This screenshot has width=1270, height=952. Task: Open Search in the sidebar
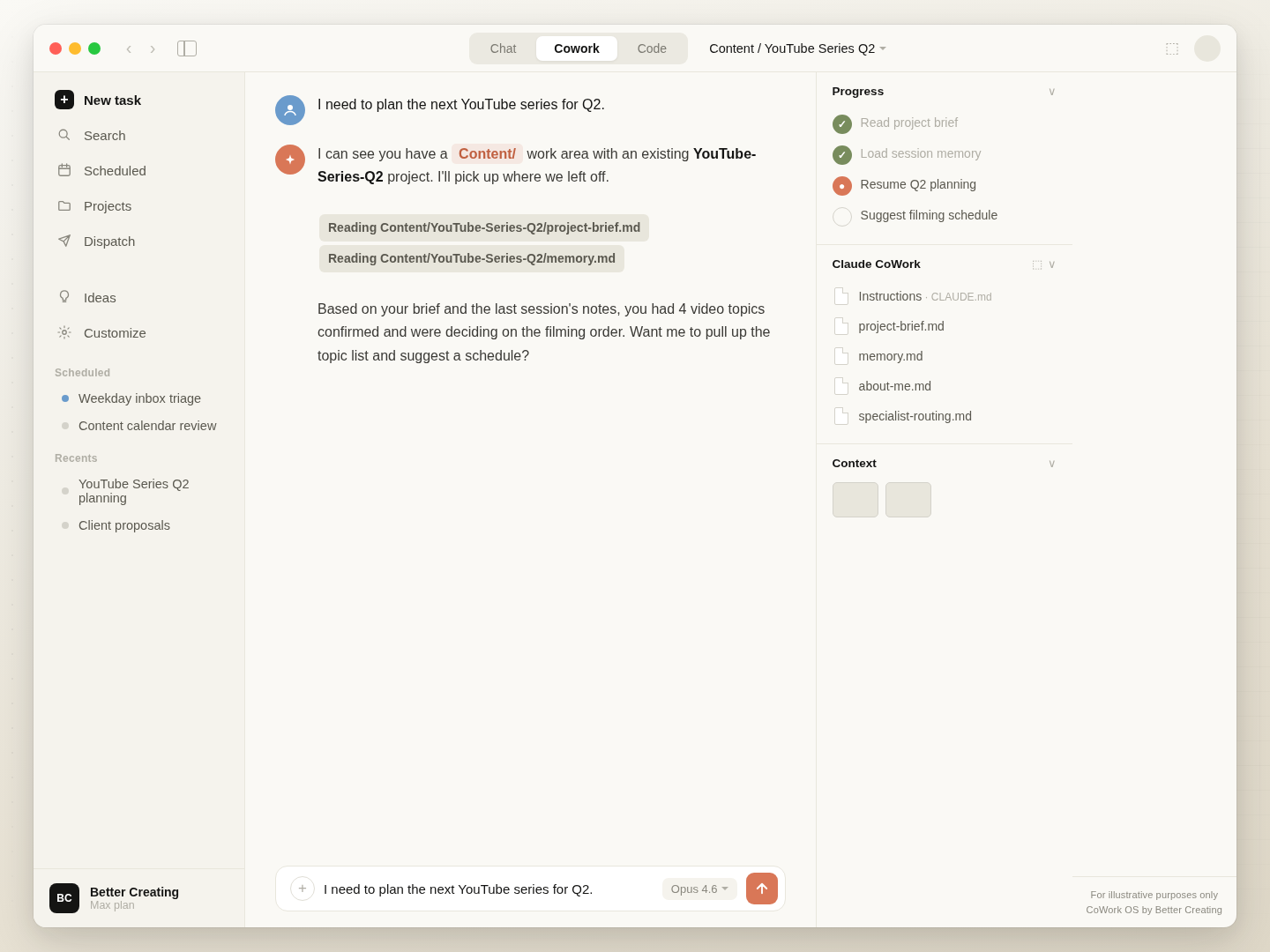(x=104, y=135)
